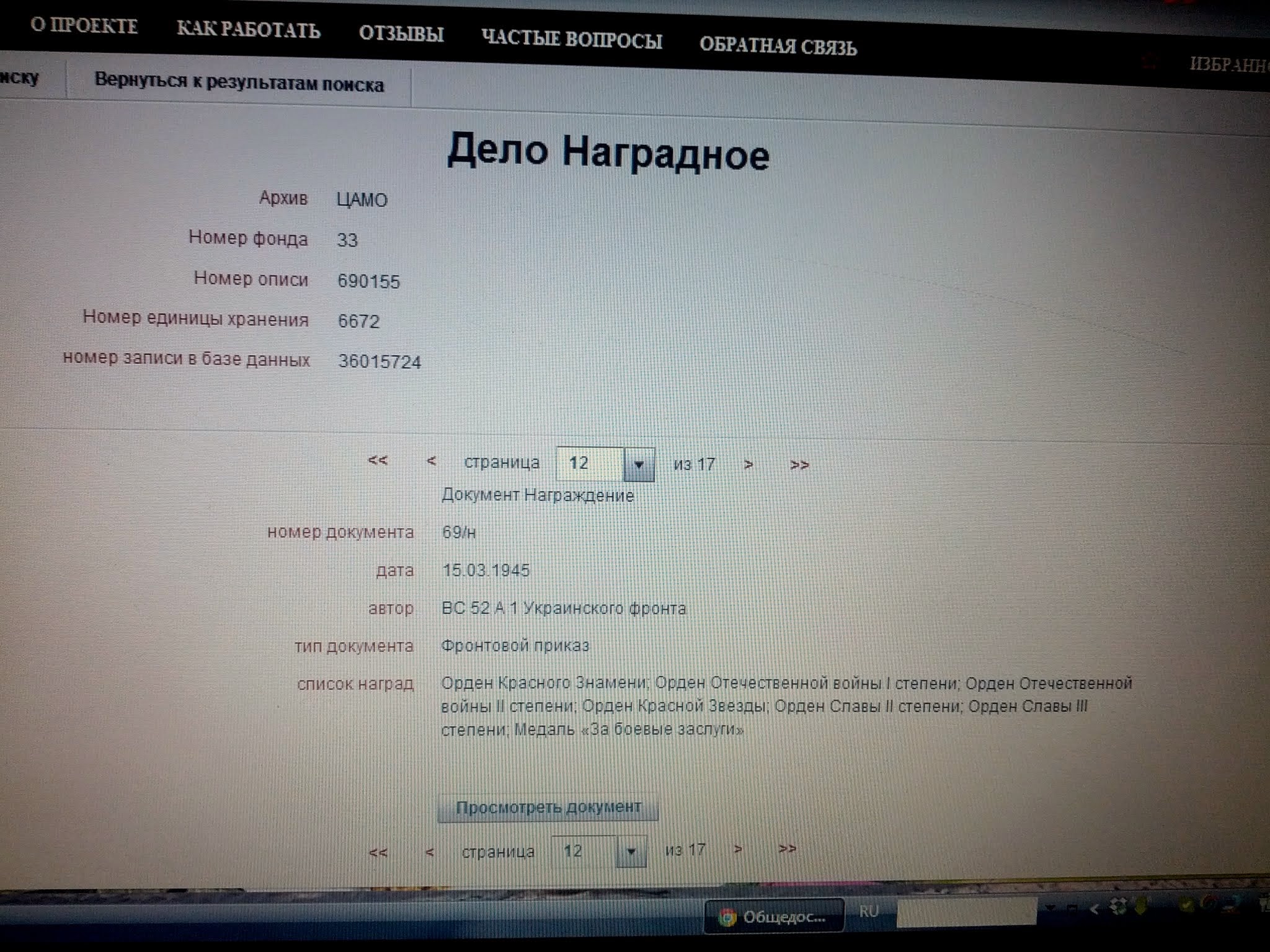The width and height of the screenshot is (1270, 952).
Task: Jump to last page in top pager
Action: (799, 465)
